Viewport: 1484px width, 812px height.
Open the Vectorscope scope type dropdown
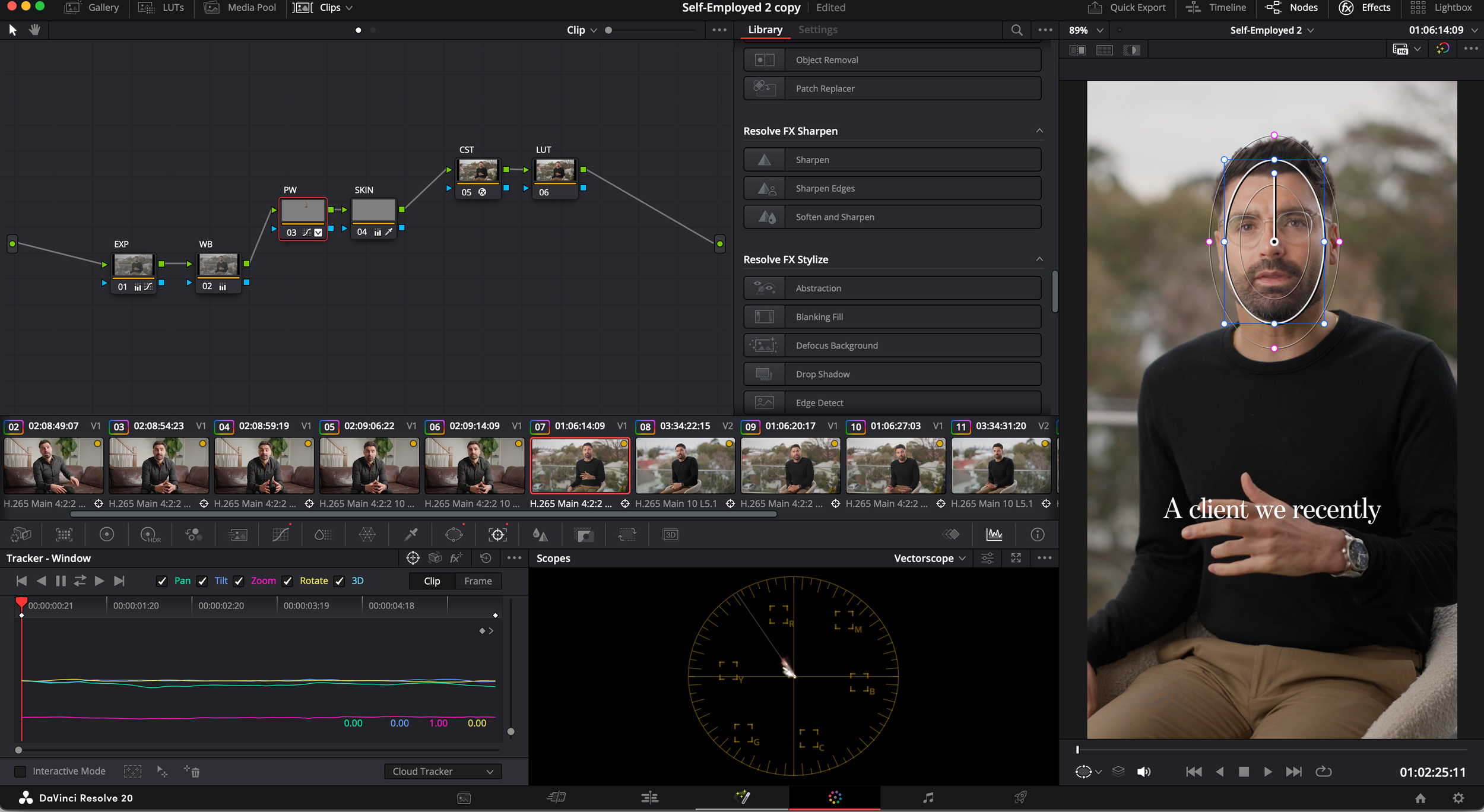(x=930, y=558)
